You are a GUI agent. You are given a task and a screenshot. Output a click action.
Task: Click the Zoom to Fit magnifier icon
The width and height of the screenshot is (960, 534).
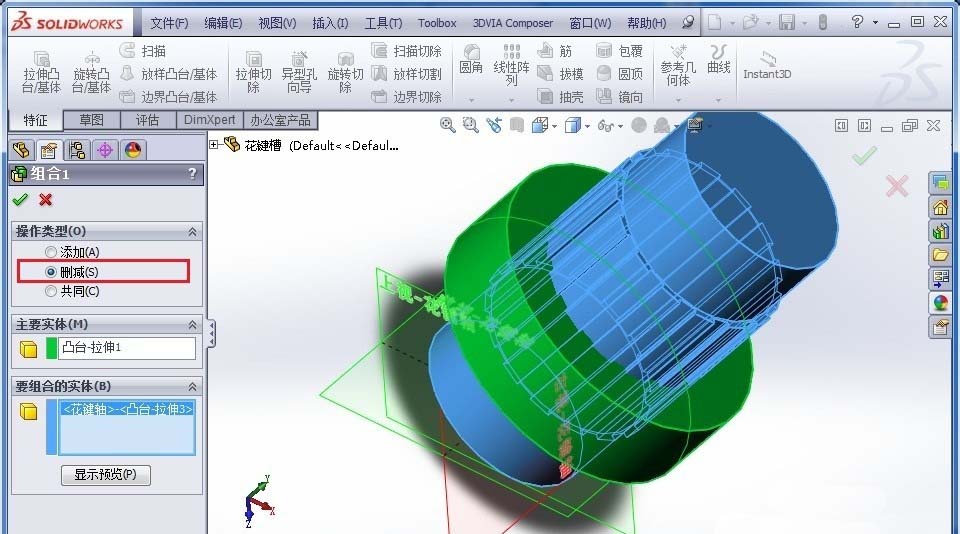pyautogui.click(x=448, y=126)
